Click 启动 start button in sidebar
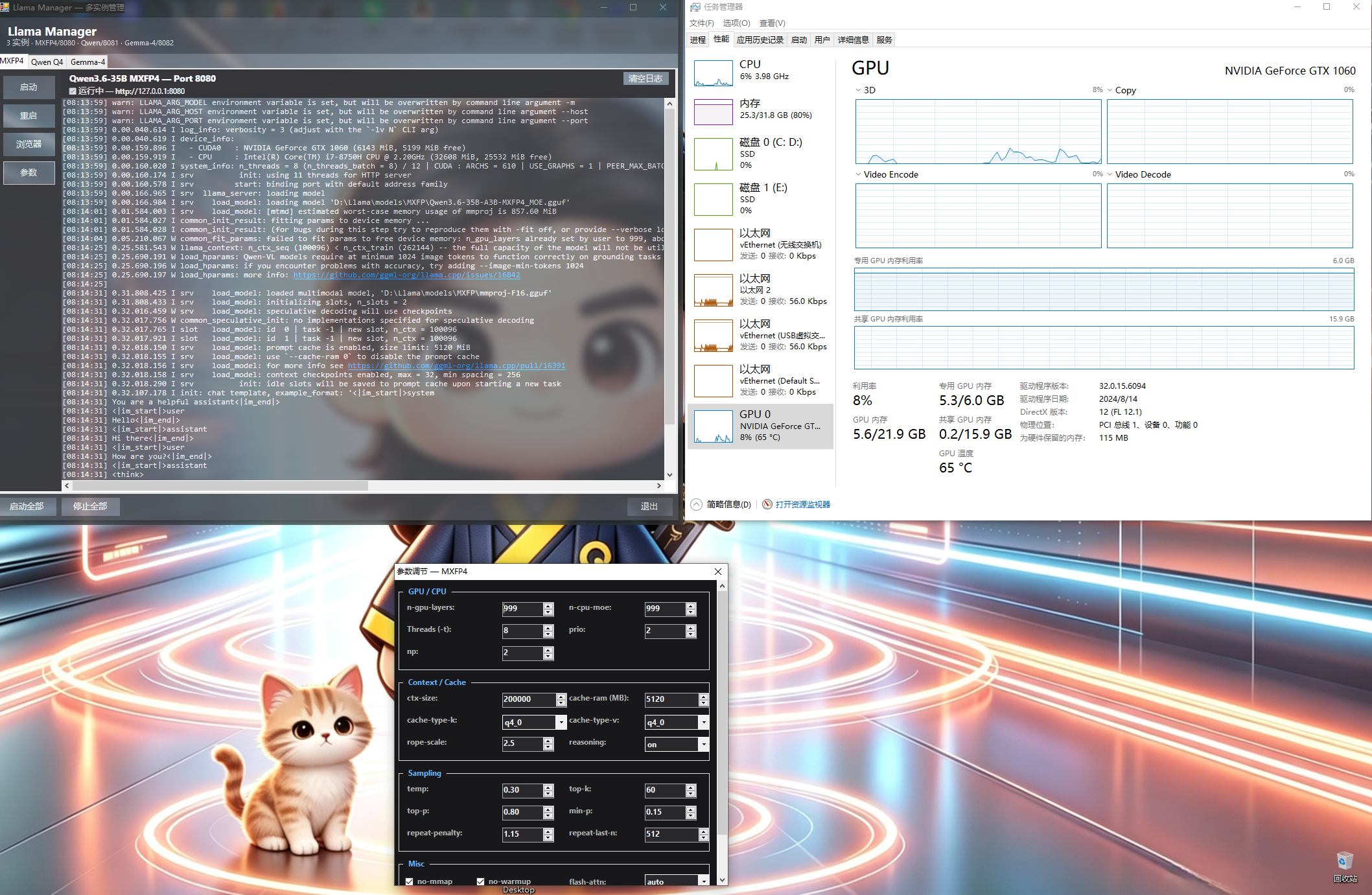This screenshot has width=1372, height=895. [x=29, y=87]
